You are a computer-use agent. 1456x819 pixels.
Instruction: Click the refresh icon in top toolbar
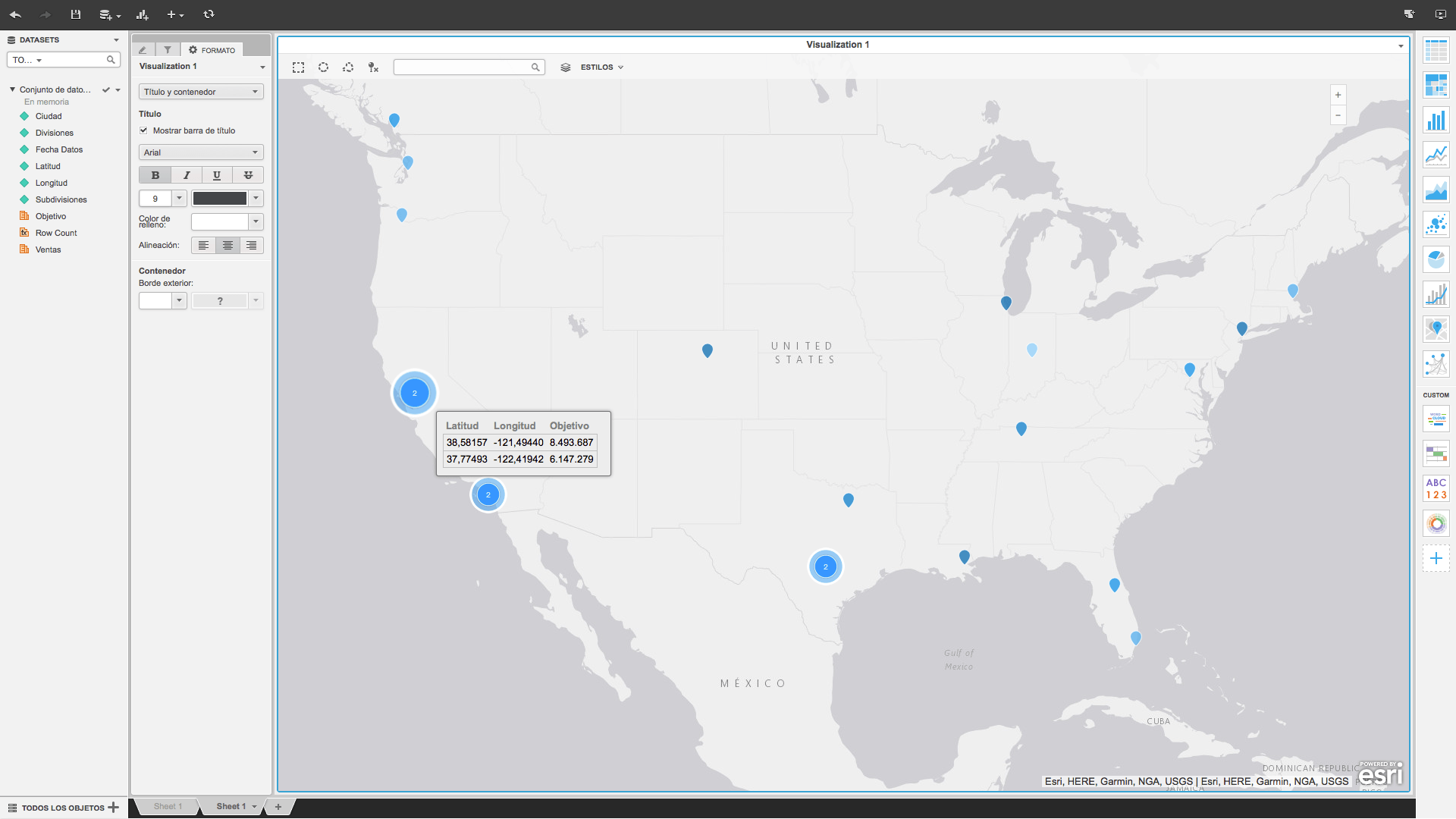209,14
